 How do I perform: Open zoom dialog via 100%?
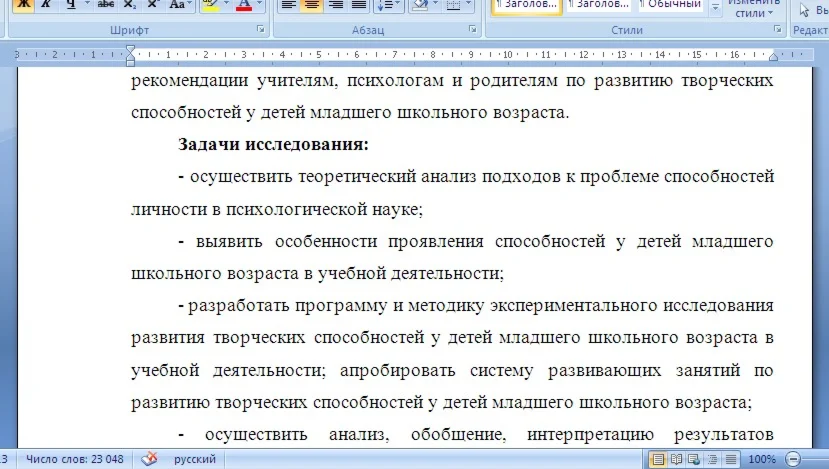[x=762, y=459]
